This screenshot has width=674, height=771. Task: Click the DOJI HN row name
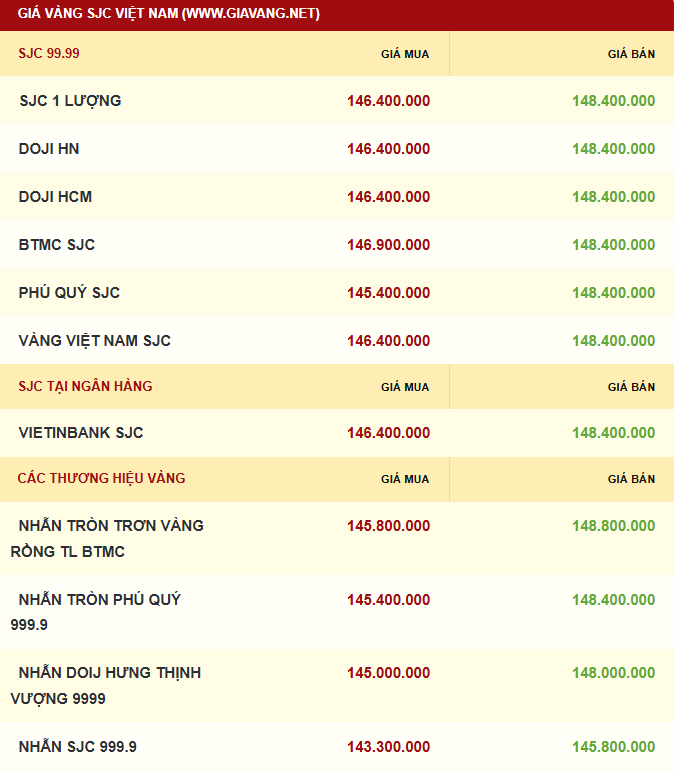click(x=49, y=149)
